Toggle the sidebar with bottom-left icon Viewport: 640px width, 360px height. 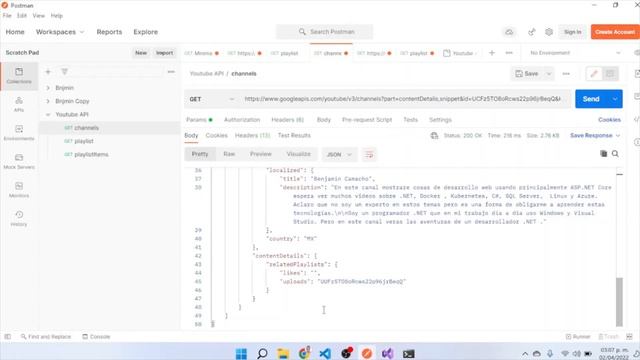[7, 337]
